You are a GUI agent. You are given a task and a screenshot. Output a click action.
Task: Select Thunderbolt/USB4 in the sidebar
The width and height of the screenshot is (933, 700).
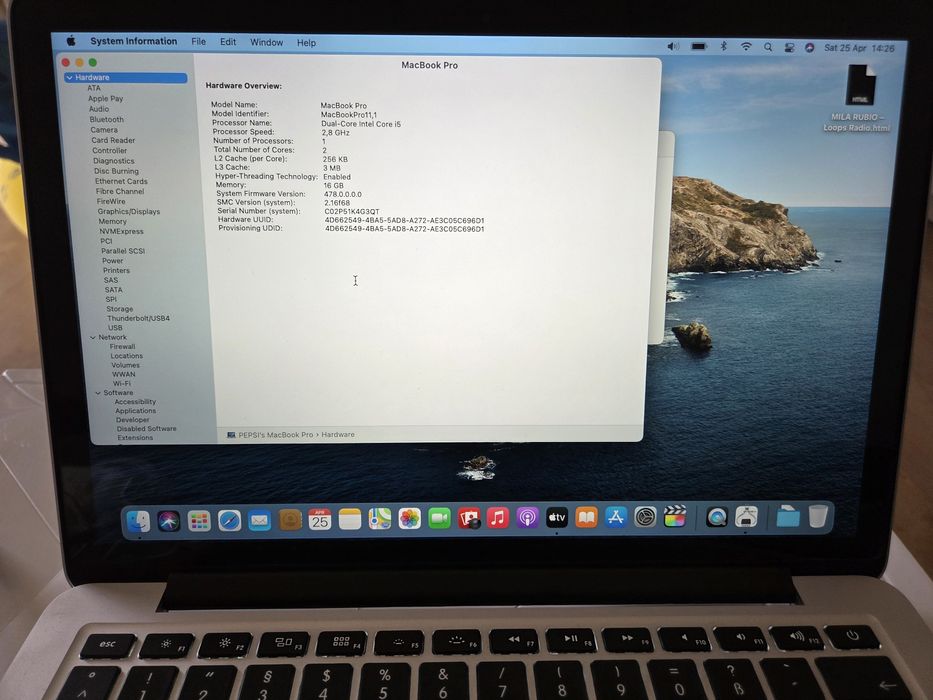[139, 318]
